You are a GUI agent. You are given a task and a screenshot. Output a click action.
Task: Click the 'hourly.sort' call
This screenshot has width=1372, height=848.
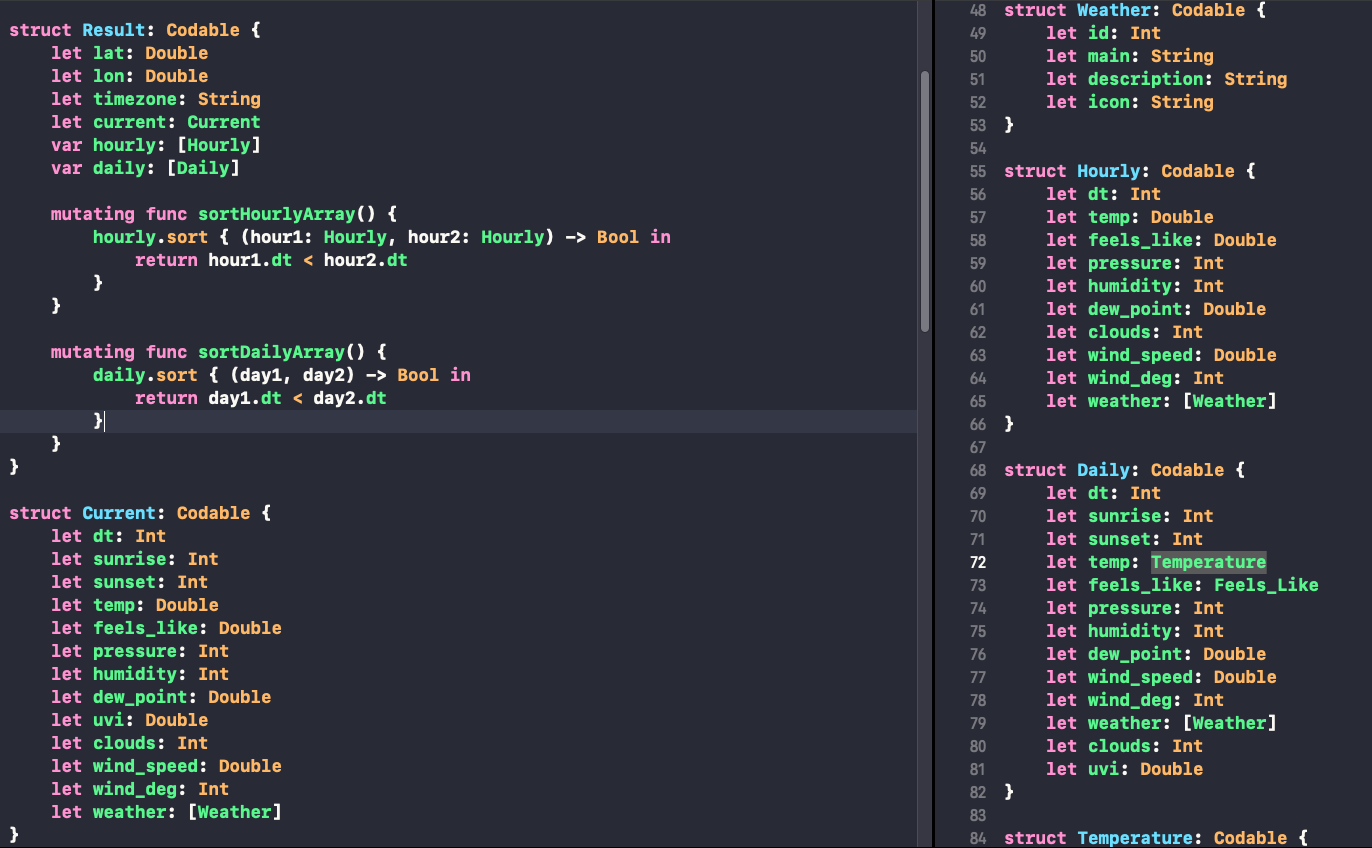tap(150, 237)
